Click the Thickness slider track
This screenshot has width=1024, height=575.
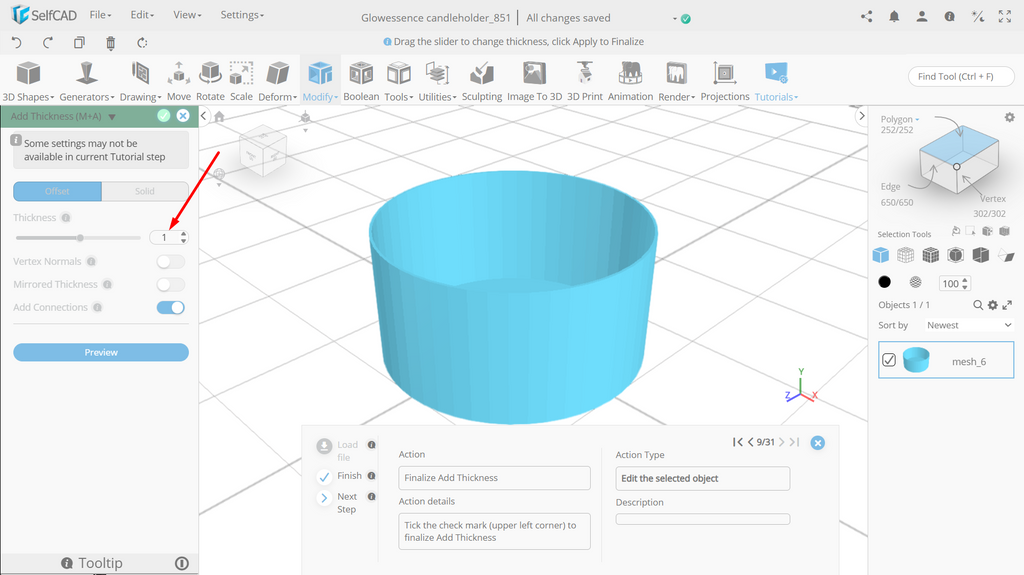pyautogui.click(x=78, y=238)
